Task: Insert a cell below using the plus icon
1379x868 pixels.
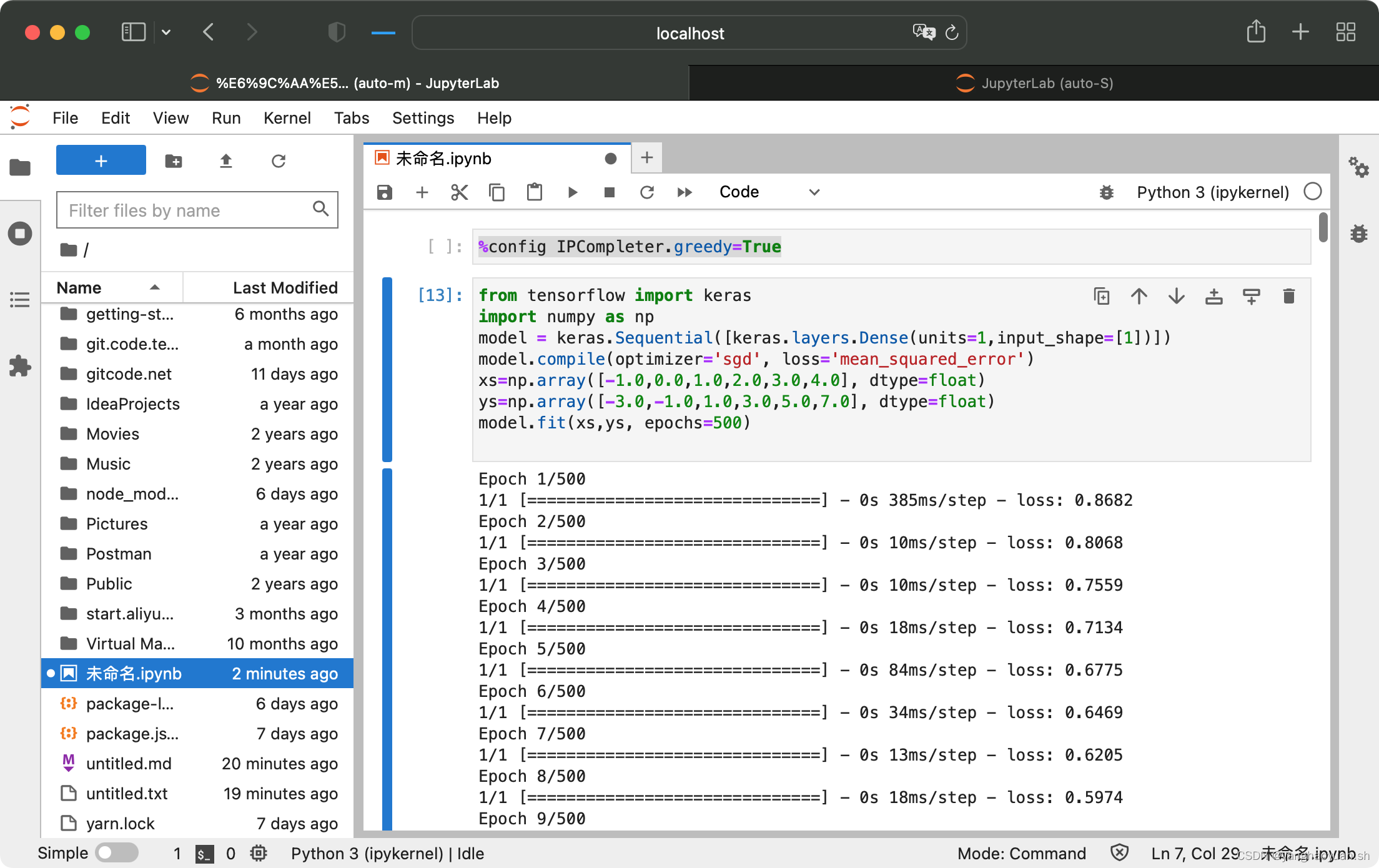Action: click(x=422, y=192)
